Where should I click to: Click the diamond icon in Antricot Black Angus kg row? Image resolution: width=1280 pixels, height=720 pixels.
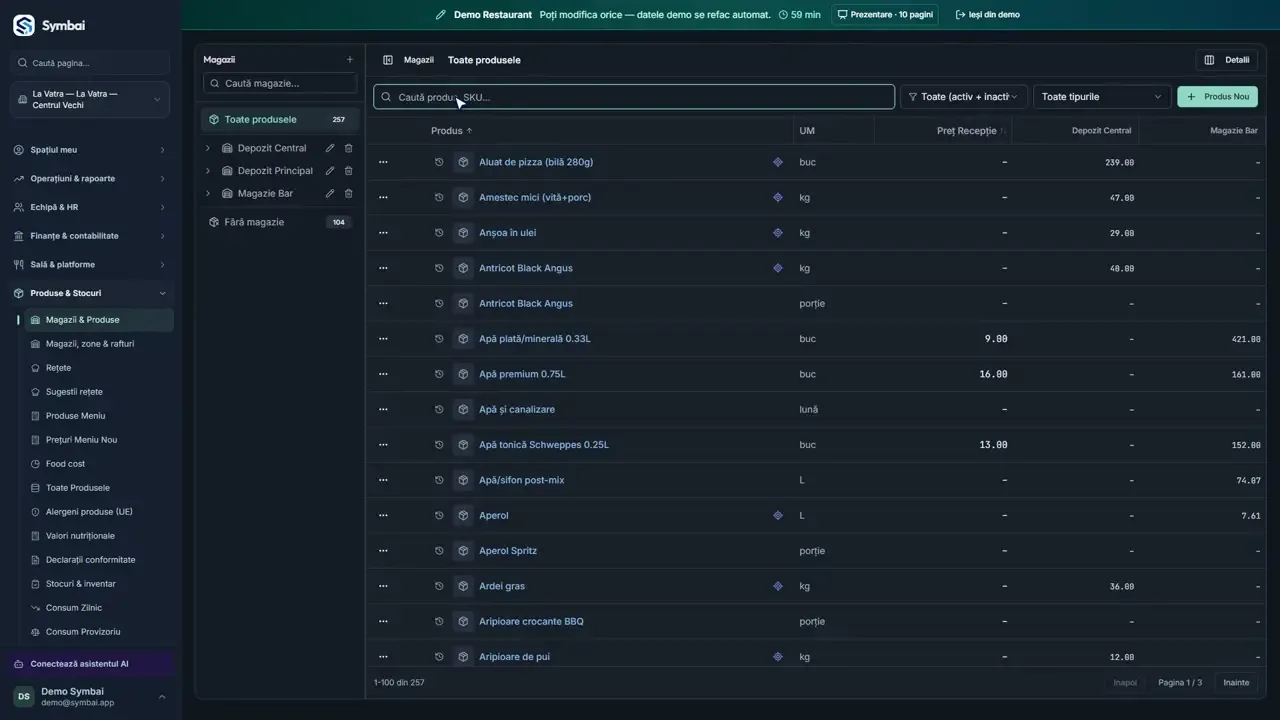[778, 268]
